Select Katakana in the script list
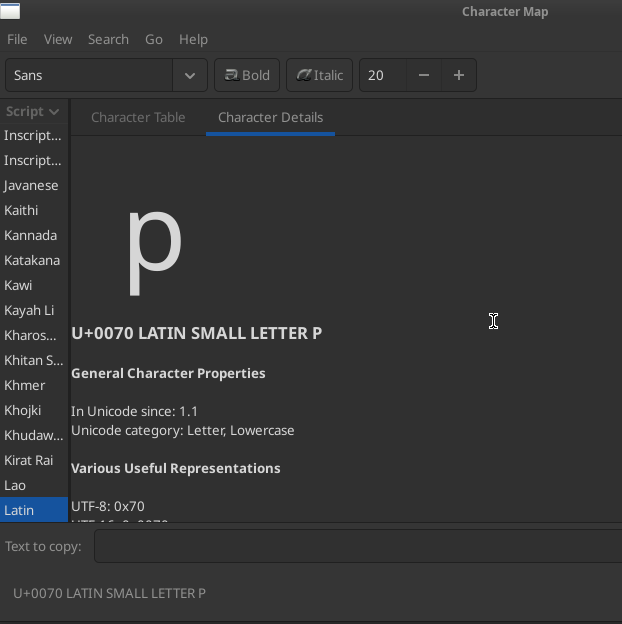 pos(34,260)
